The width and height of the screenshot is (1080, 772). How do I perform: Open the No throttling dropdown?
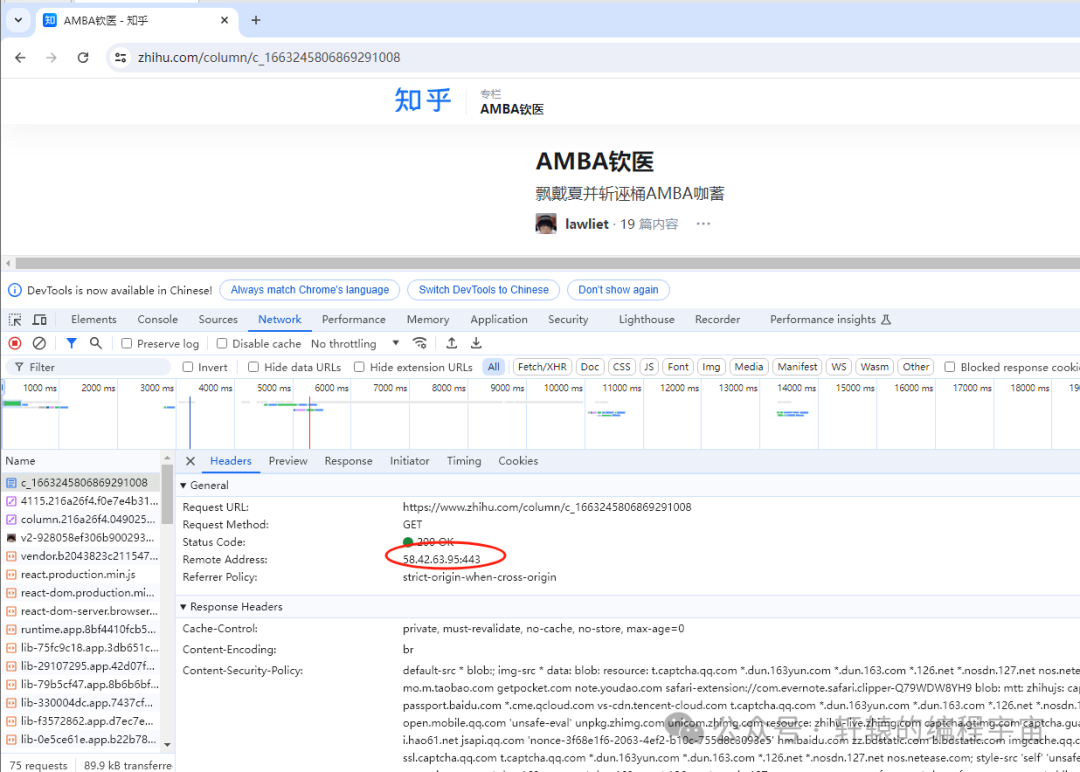355,344
